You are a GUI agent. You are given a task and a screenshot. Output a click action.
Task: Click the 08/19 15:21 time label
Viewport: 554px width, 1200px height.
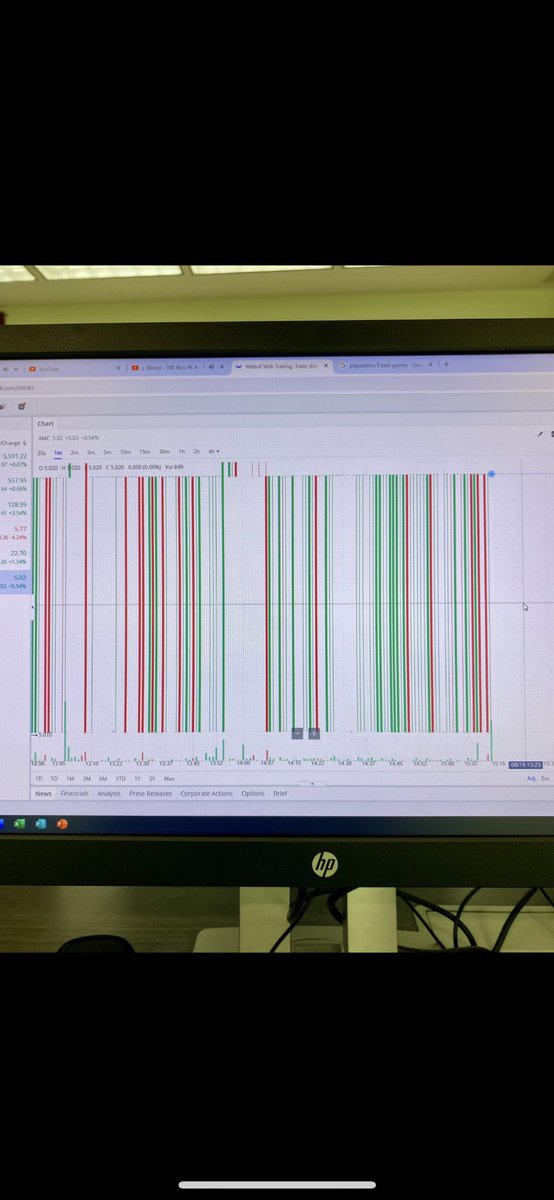(525, 764)
